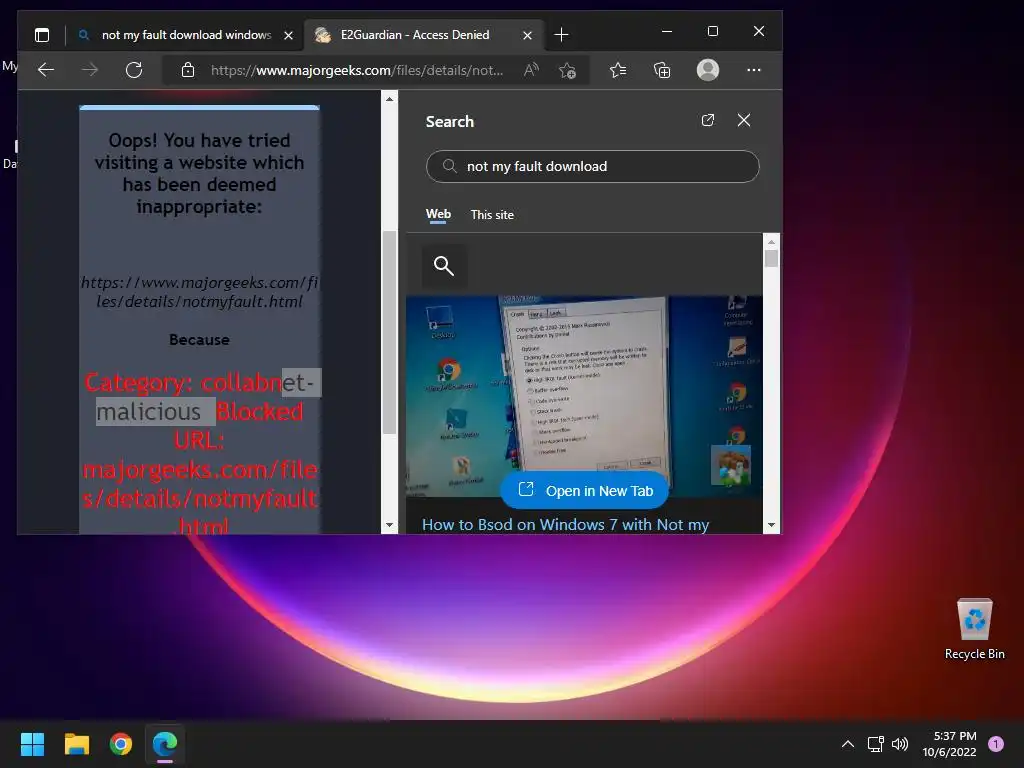Screen dimensions: 1024x768
Task: Click Microsoft Edge taskbar icon
Action: coord(165,744)
